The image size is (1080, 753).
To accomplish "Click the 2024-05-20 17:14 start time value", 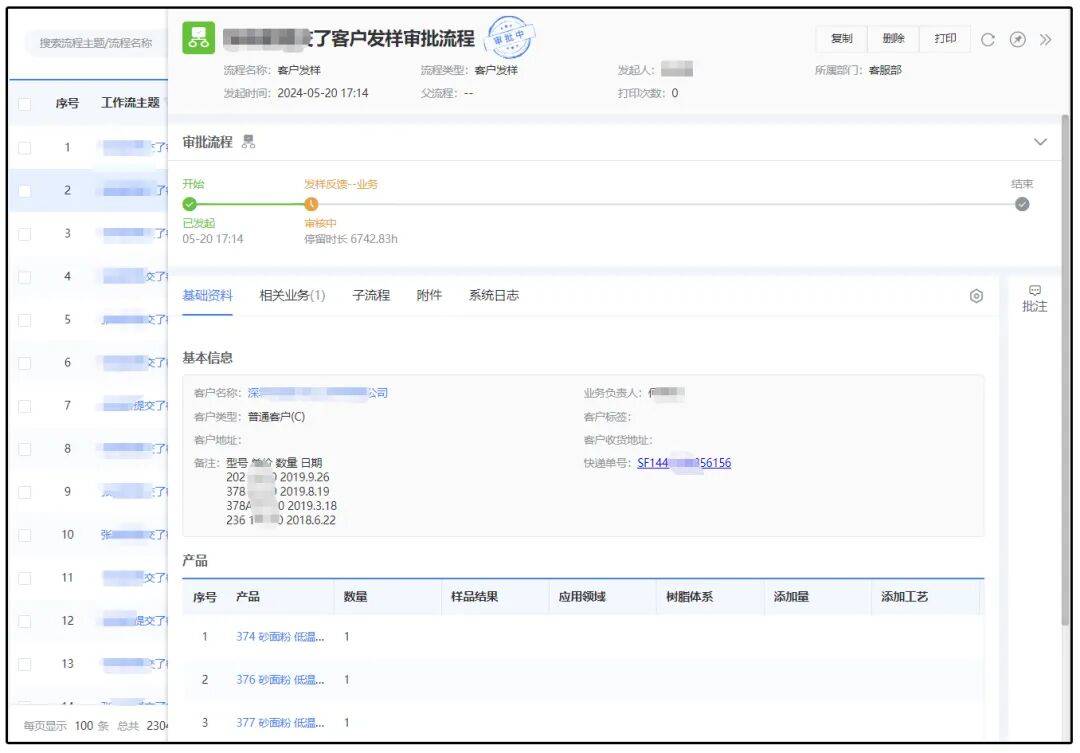I will (322, 93).
